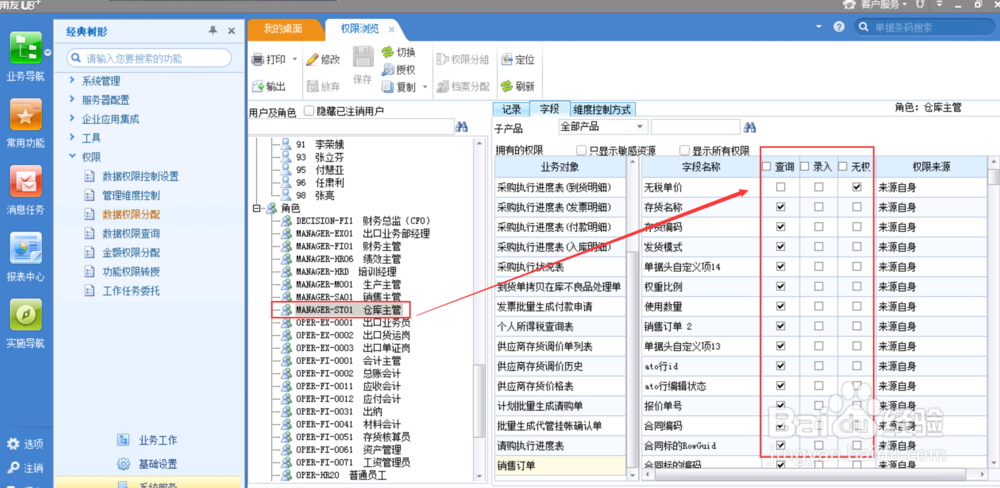Click the 切换 switch button
The image size is (1000, 488).
(399, 52)
